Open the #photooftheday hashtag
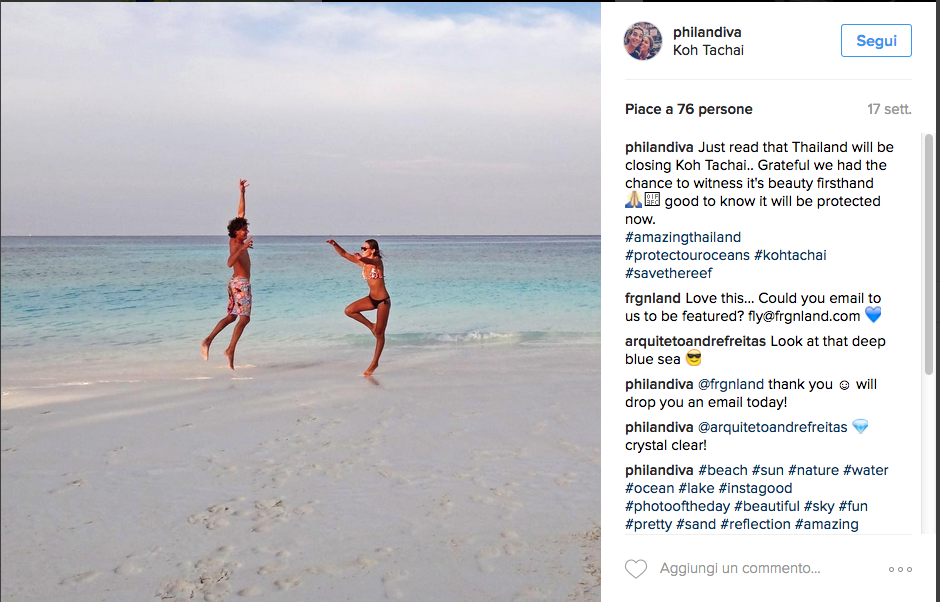 677,506
